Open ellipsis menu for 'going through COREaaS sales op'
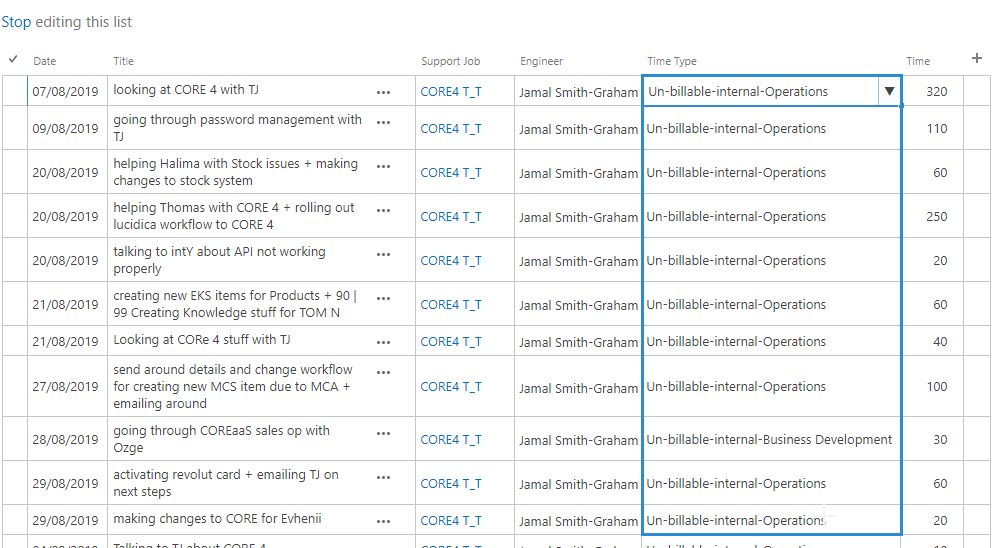This screenshot has height=548, width=999. point(384,433)
